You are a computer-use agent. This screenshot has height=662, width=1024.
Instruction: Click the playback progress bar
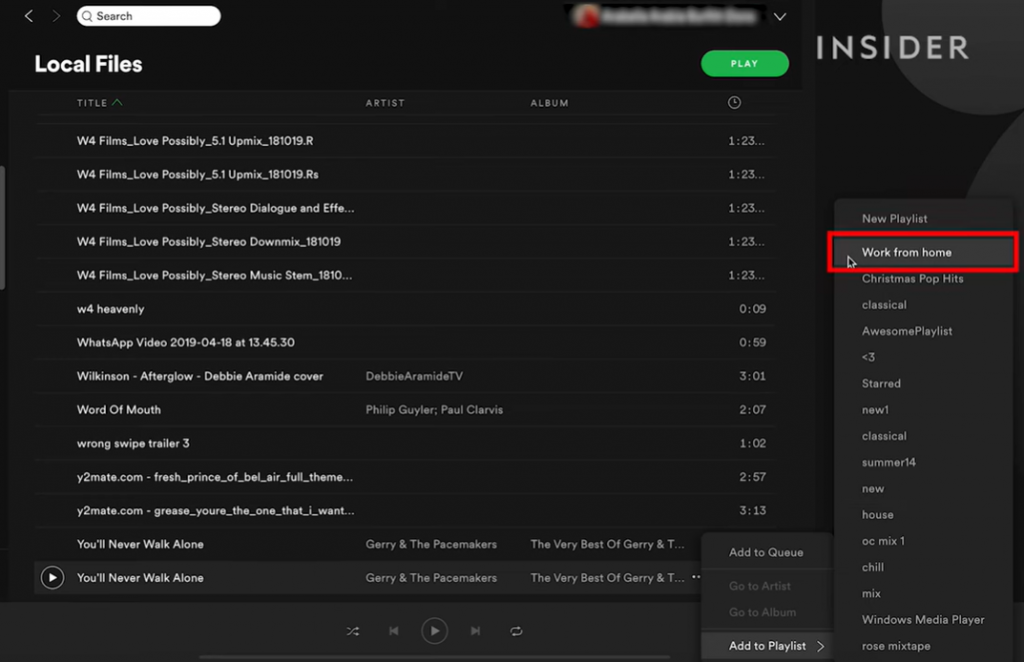[434, 657]
